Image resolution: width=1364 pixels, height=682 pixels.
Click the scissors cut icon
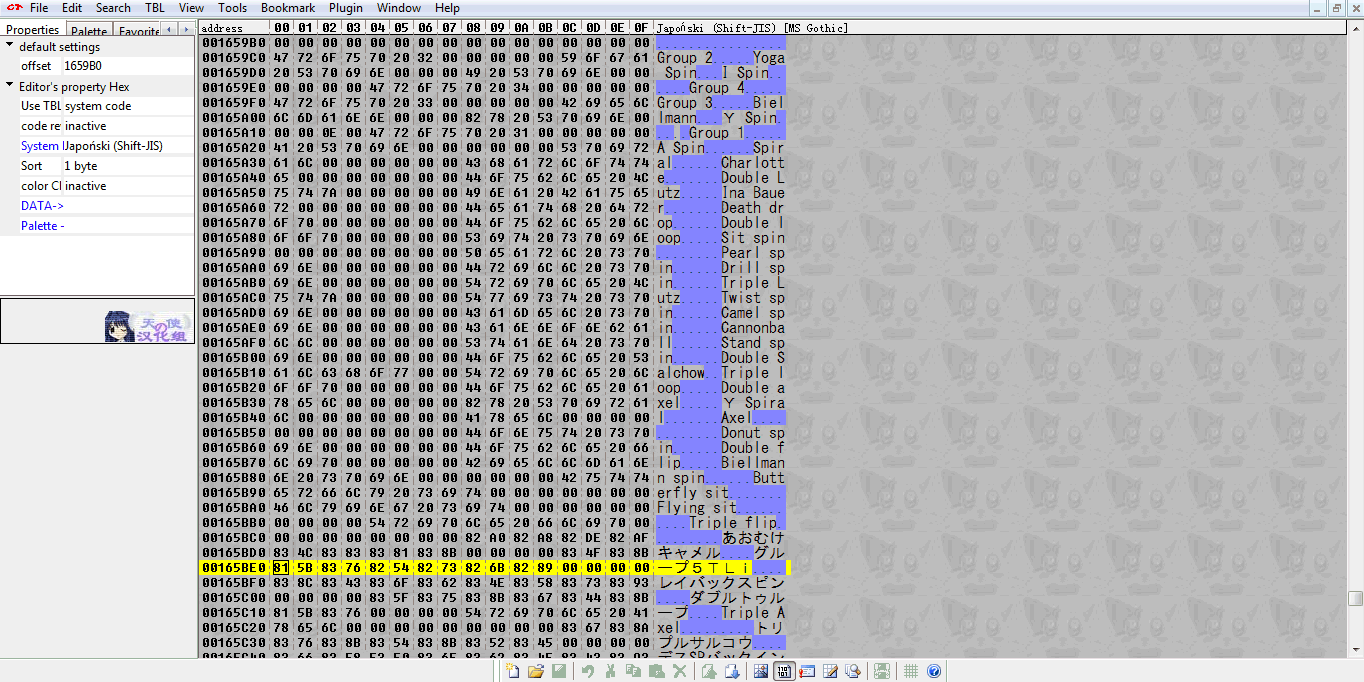(610, 671)
